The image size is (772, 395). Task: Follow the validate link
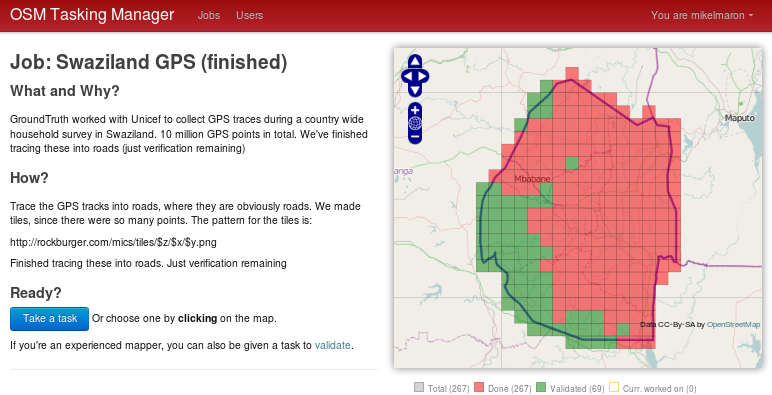click(x=333, y=345)
